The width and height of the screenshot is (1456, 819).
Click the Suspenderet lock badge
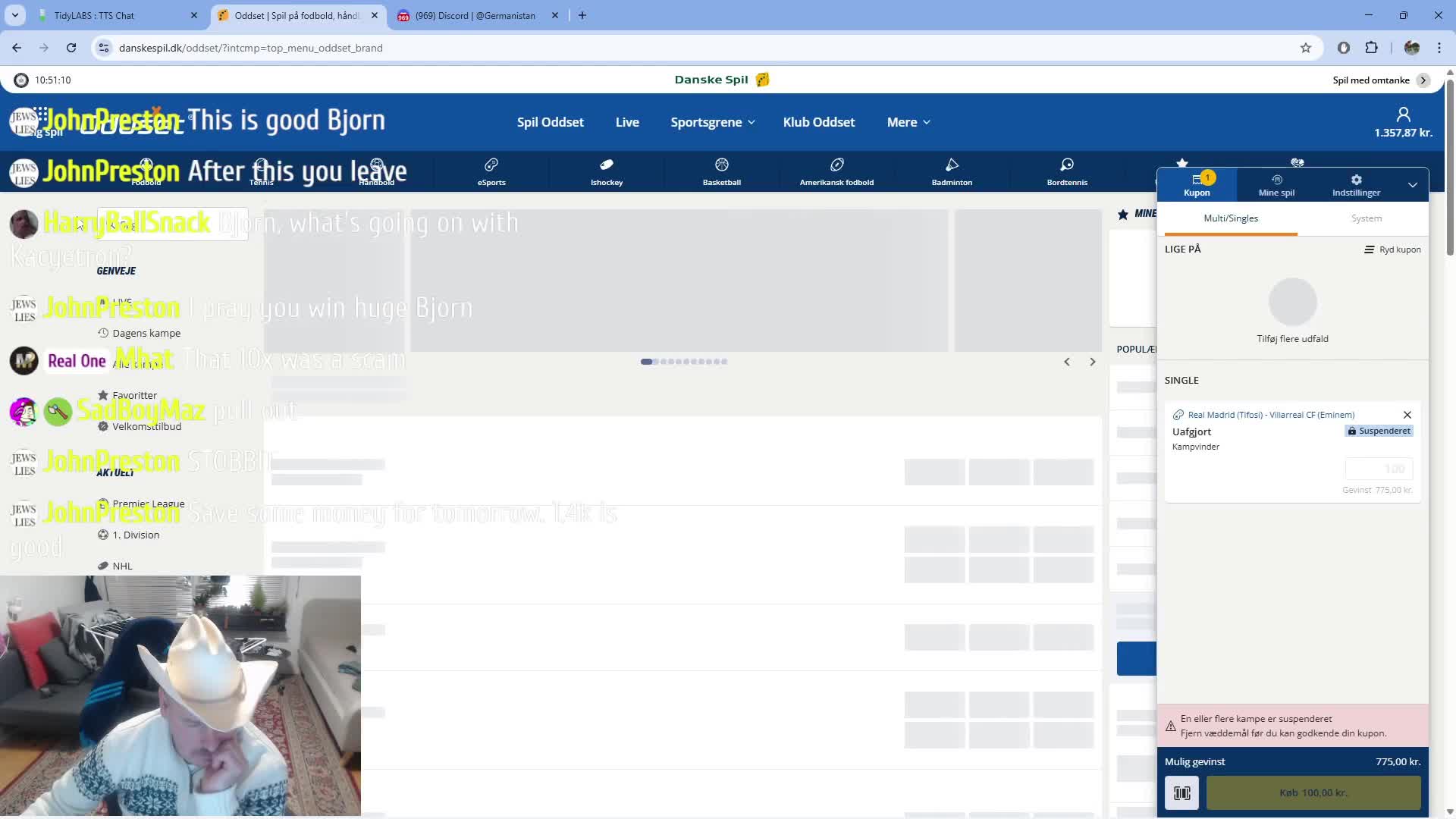pos(1379,431)
